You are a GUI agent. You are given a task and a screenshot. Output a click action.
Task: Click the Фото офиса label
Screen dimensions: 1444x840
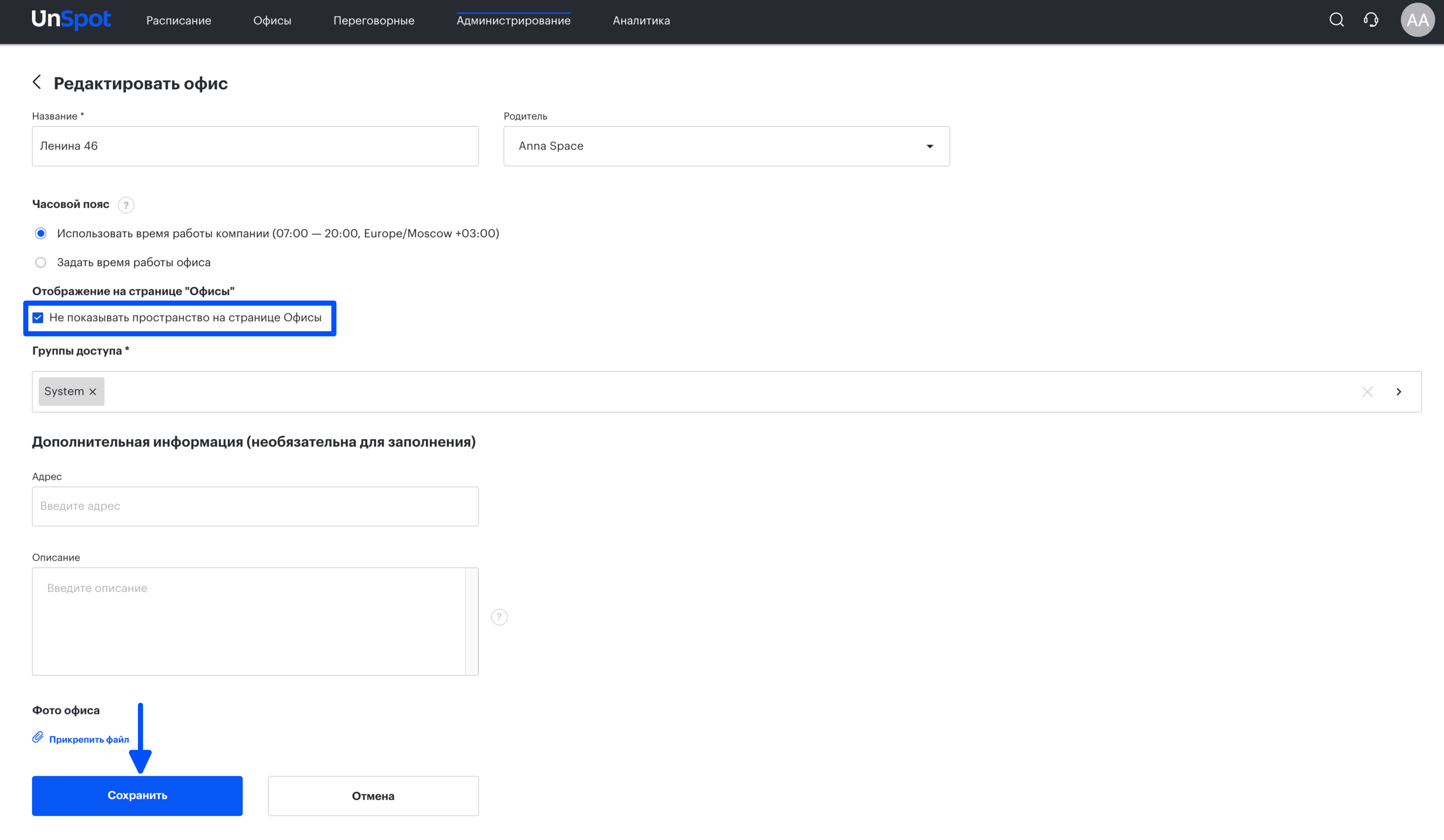point(66,710)
